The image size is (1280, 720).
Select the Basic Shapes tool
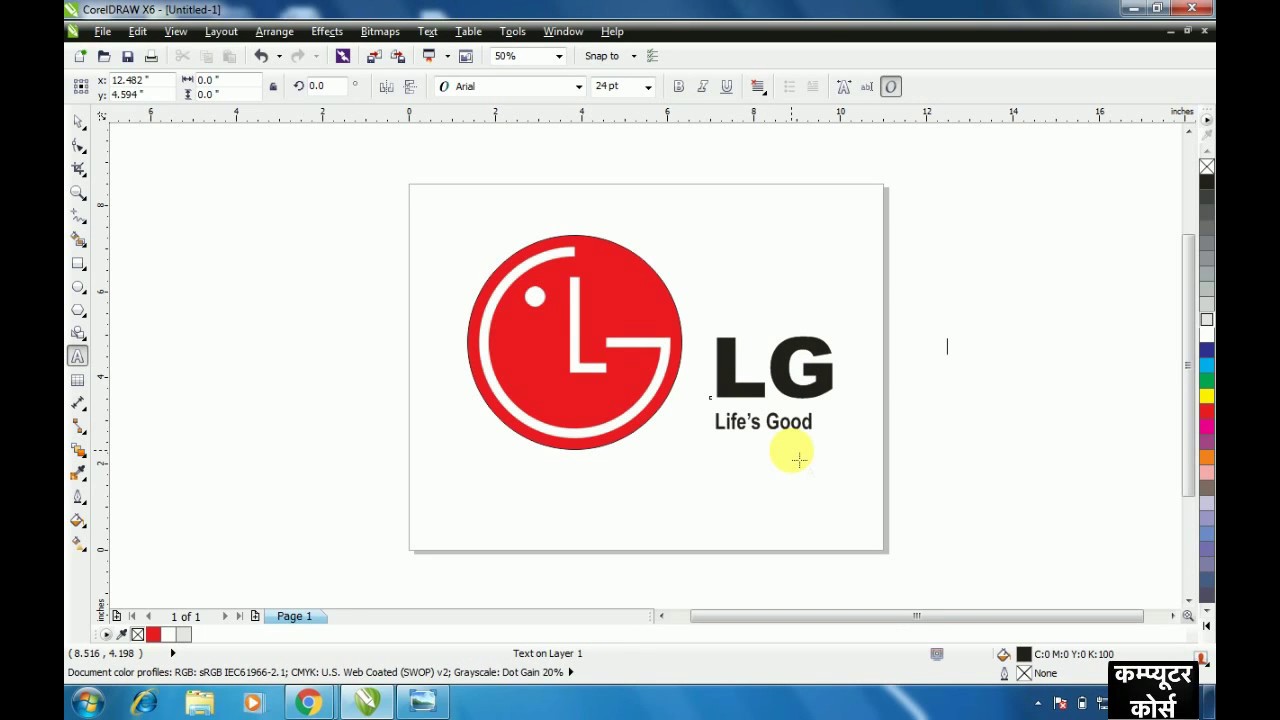[x=78, y=333]
